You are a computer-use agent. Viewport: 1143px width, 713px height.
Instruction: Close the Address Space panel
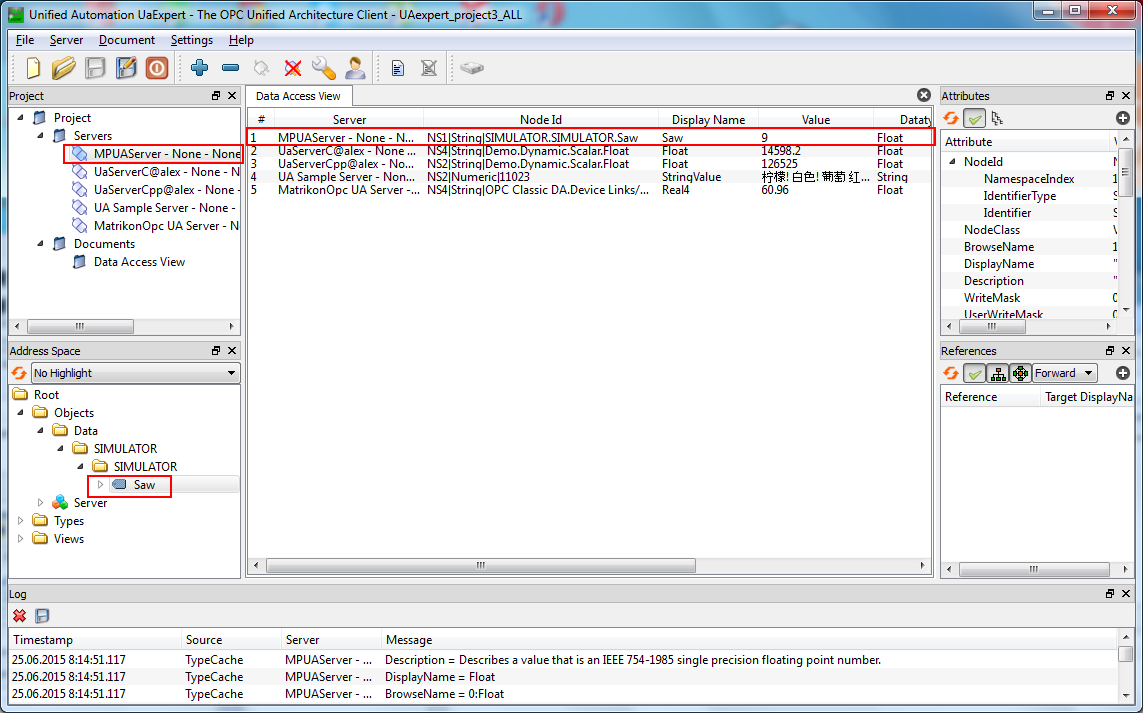tap(232, 351)
